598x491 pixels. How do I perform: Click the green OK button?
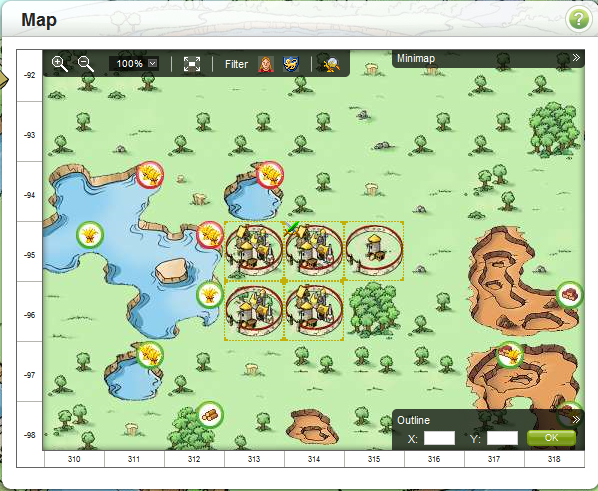click(551, 438)
